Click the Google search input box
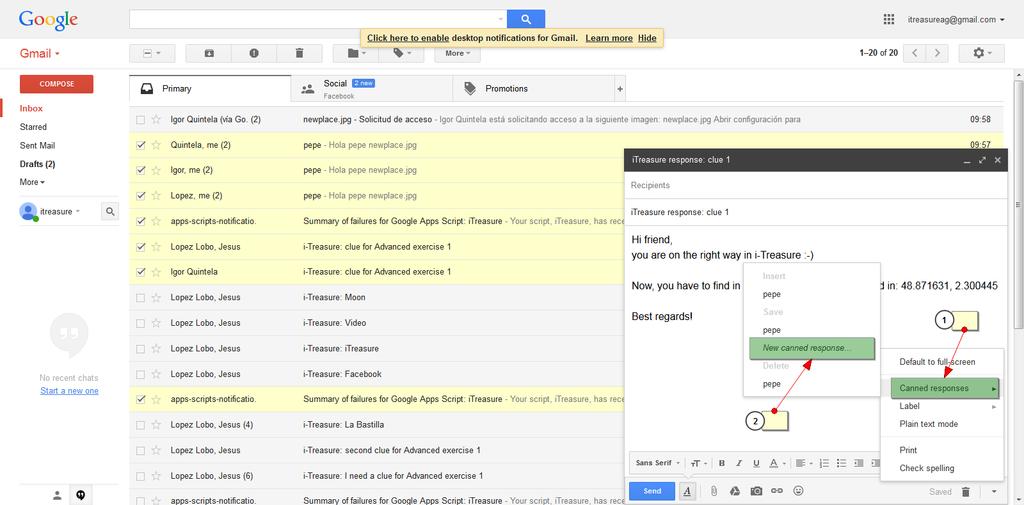 [x=318, y=19]
